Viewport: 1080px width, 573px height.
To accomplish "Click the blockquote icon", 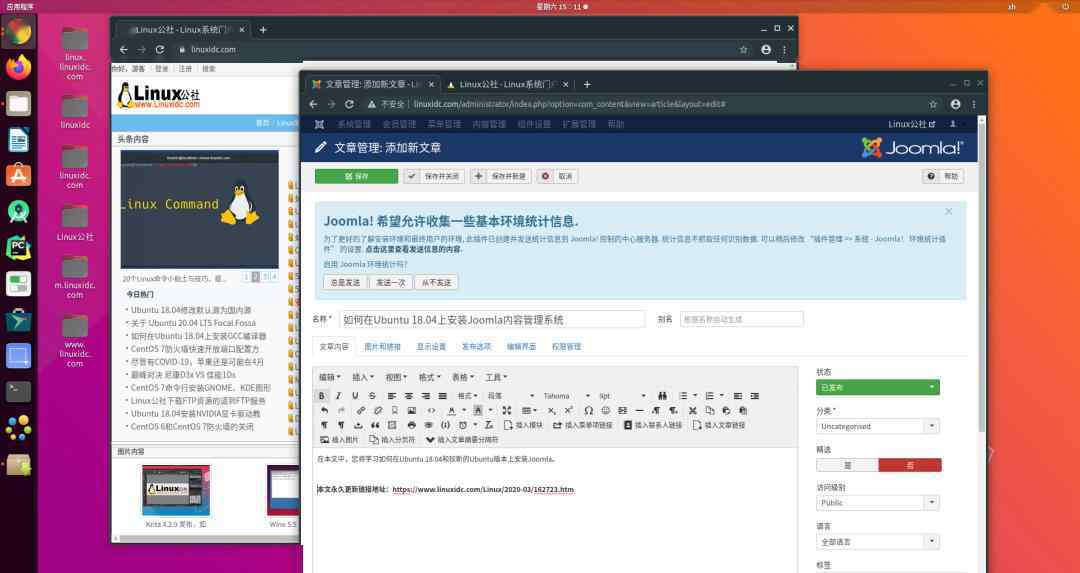I will point(375,425).
